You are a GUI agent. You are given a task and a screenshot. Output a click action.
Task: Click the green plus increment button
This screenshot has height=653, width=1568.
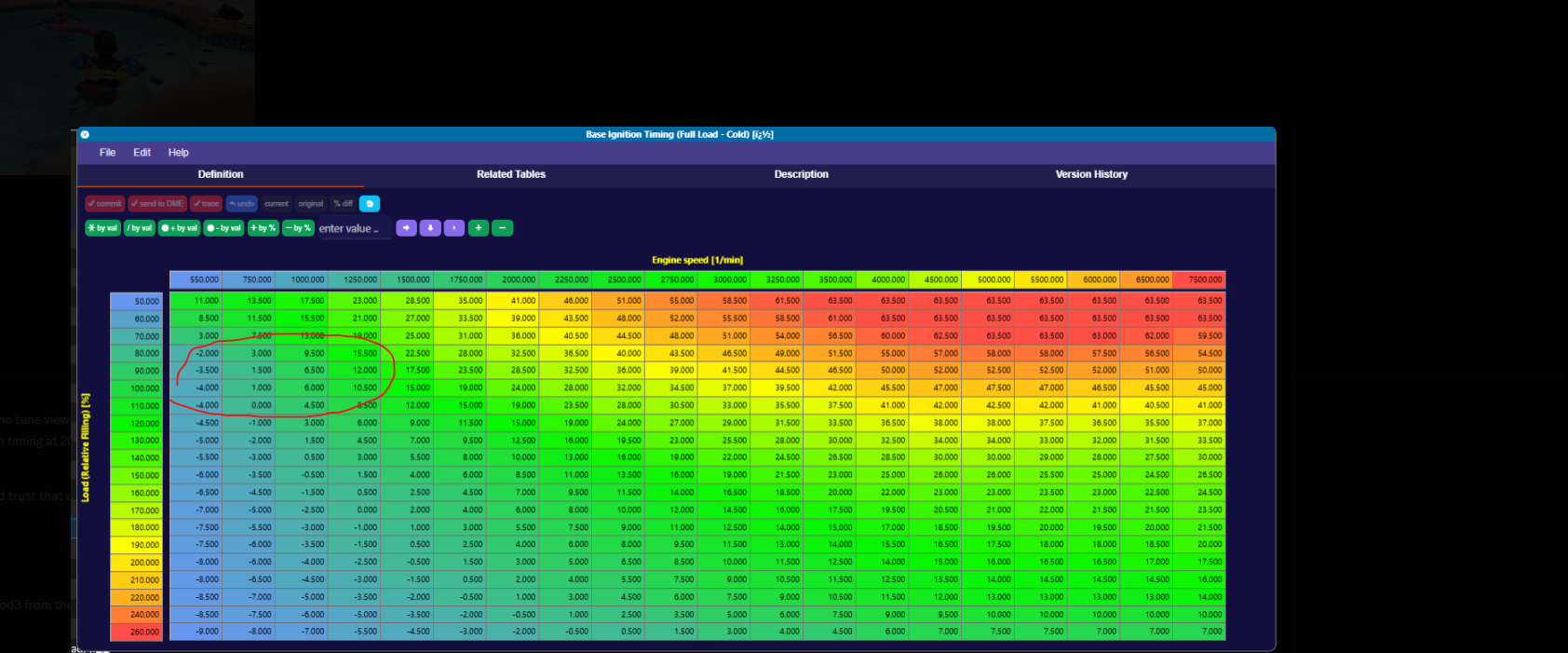pyautogui.click(x=479, y=228)
